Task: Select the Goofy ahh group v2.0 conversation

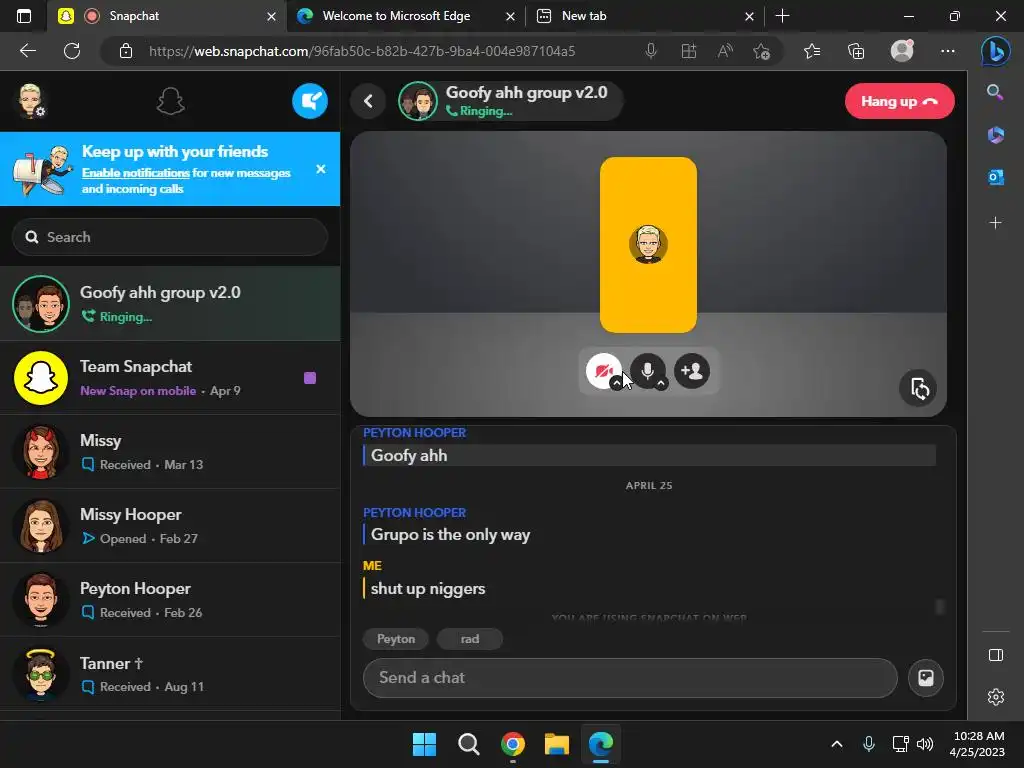Action: tap(170, 304)
